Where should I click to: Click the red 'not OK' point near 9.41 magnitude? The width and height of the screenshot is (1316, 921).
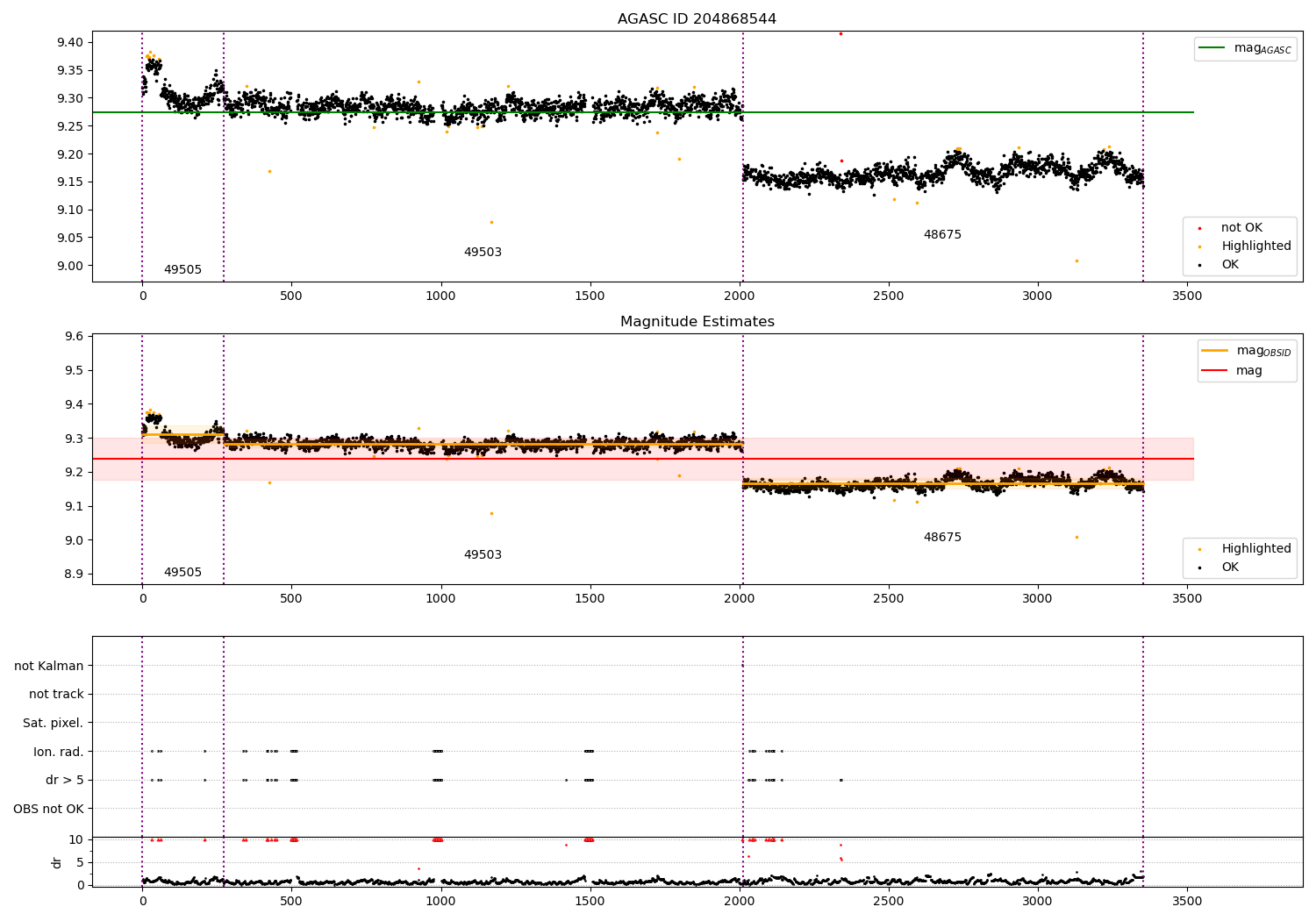click(840, 33)
